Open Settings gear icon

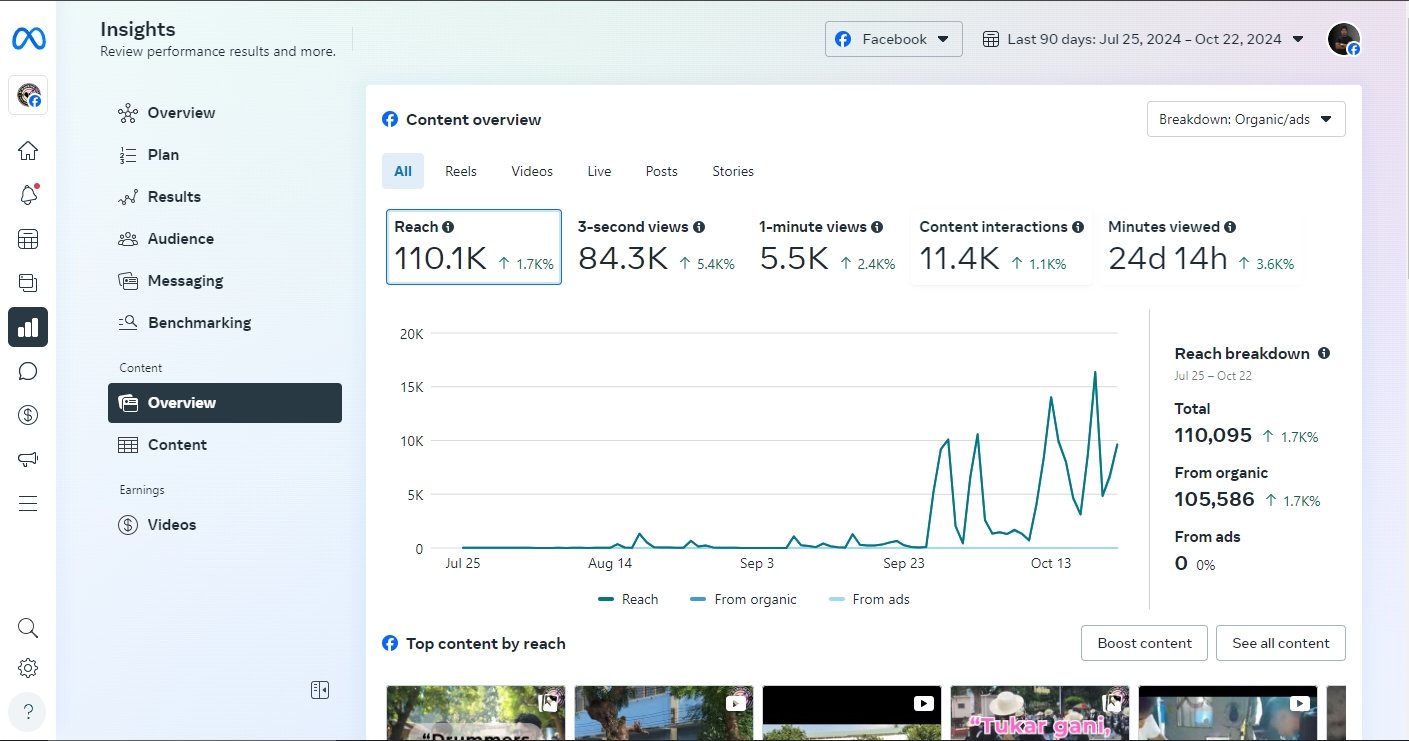tap(28, 668)
